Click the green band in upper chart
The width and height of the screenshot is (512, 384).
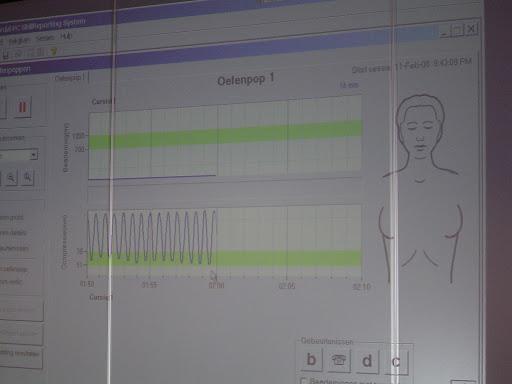225,135
